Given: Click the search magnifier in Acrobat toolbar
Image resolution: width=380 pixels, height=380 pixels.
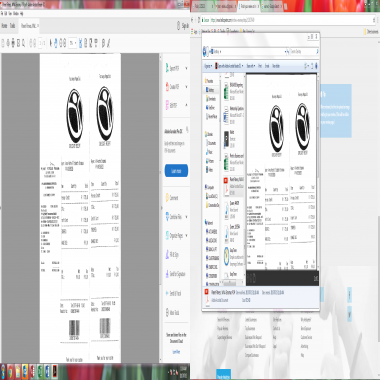Looking at the screenshot, I should coord(24,43).
